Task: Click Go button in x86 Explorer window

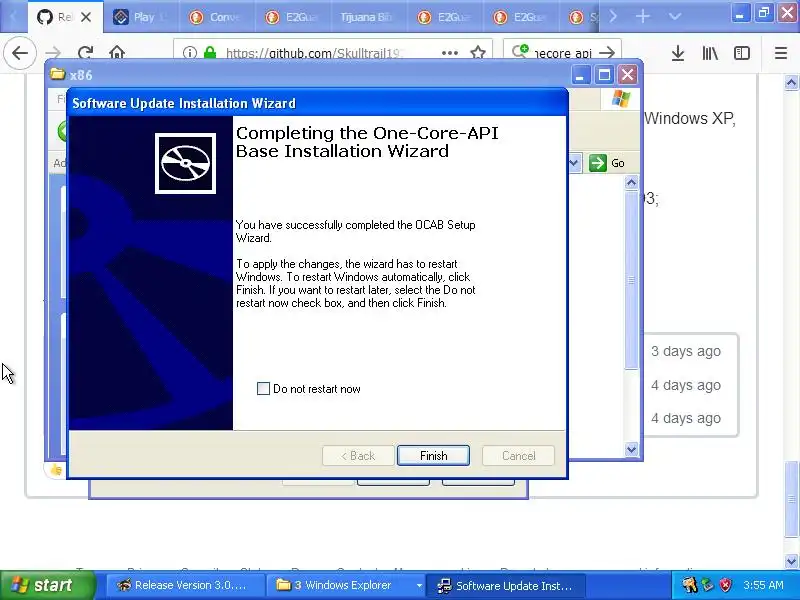Action: (x=607, y=163)
